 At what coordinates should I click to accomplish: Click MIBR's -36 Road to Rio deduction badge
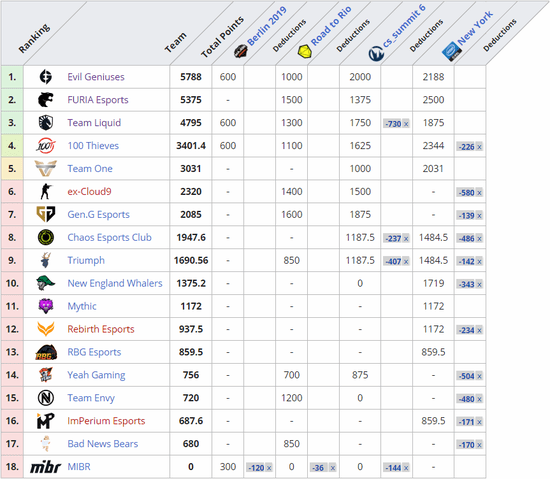(x=323, y=468)
